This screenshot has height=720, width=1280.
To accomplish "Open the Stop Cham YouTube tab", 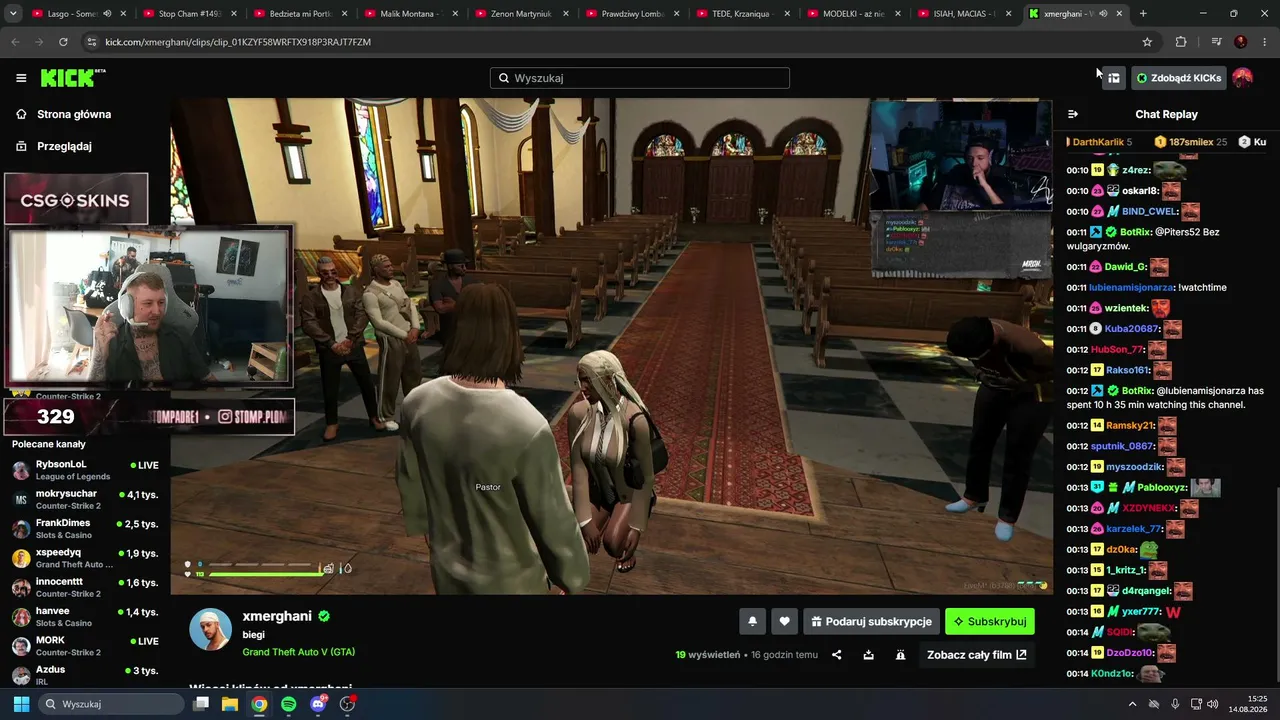I will point(189,14).
